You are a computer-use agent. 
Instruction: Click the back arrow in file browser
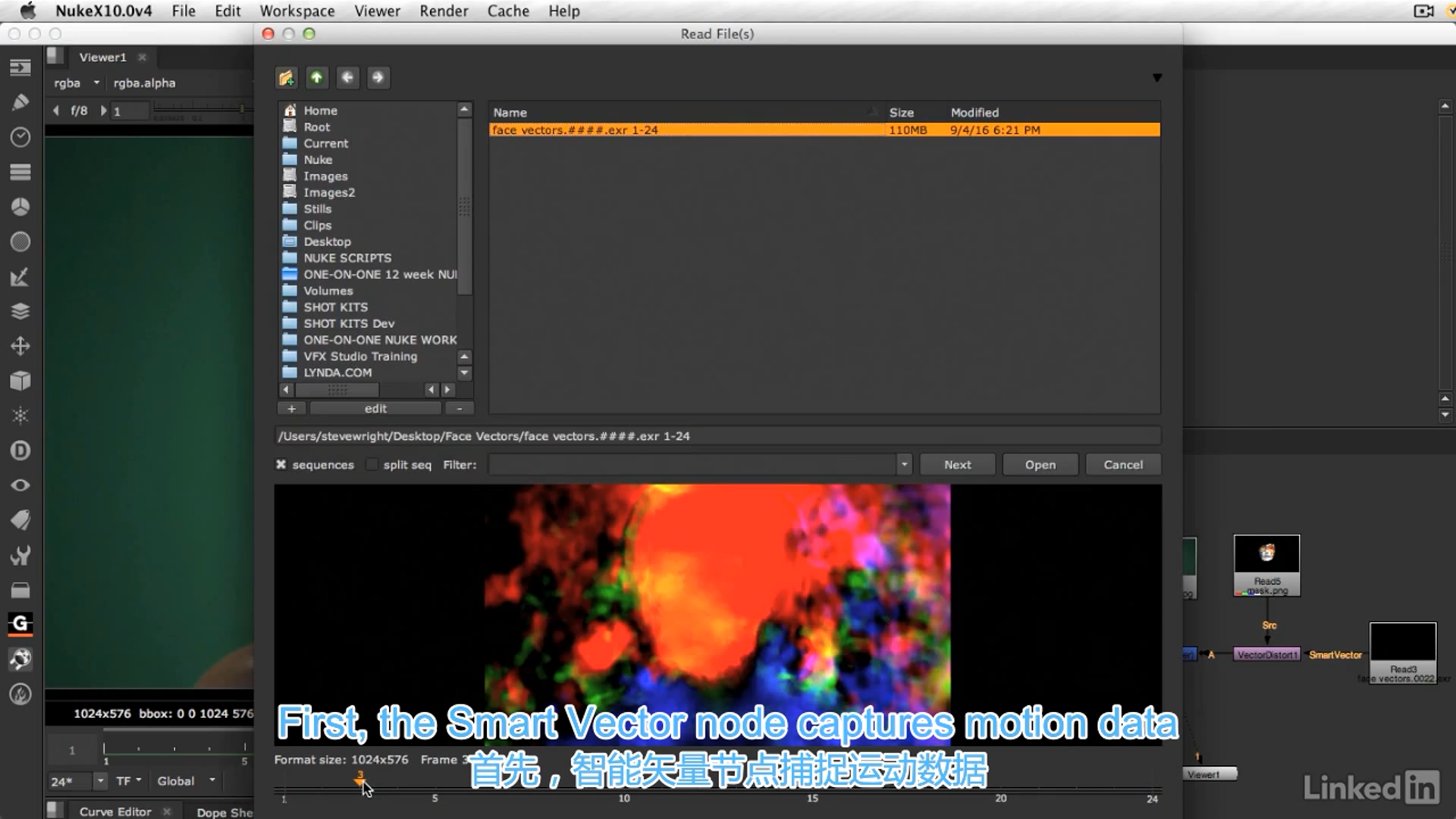(x=347, y=77)
